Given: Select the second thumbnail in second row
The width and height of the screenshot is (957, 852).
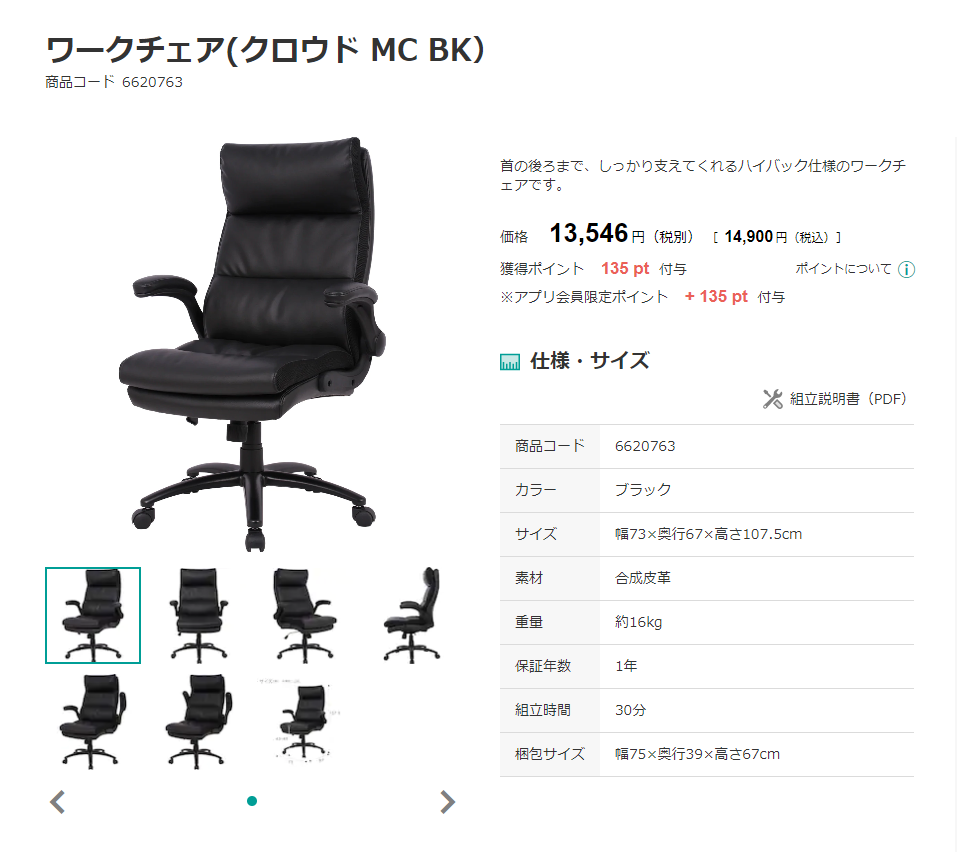Looking at the screenshot, I should pyautogui.click(x=198, y=721).
